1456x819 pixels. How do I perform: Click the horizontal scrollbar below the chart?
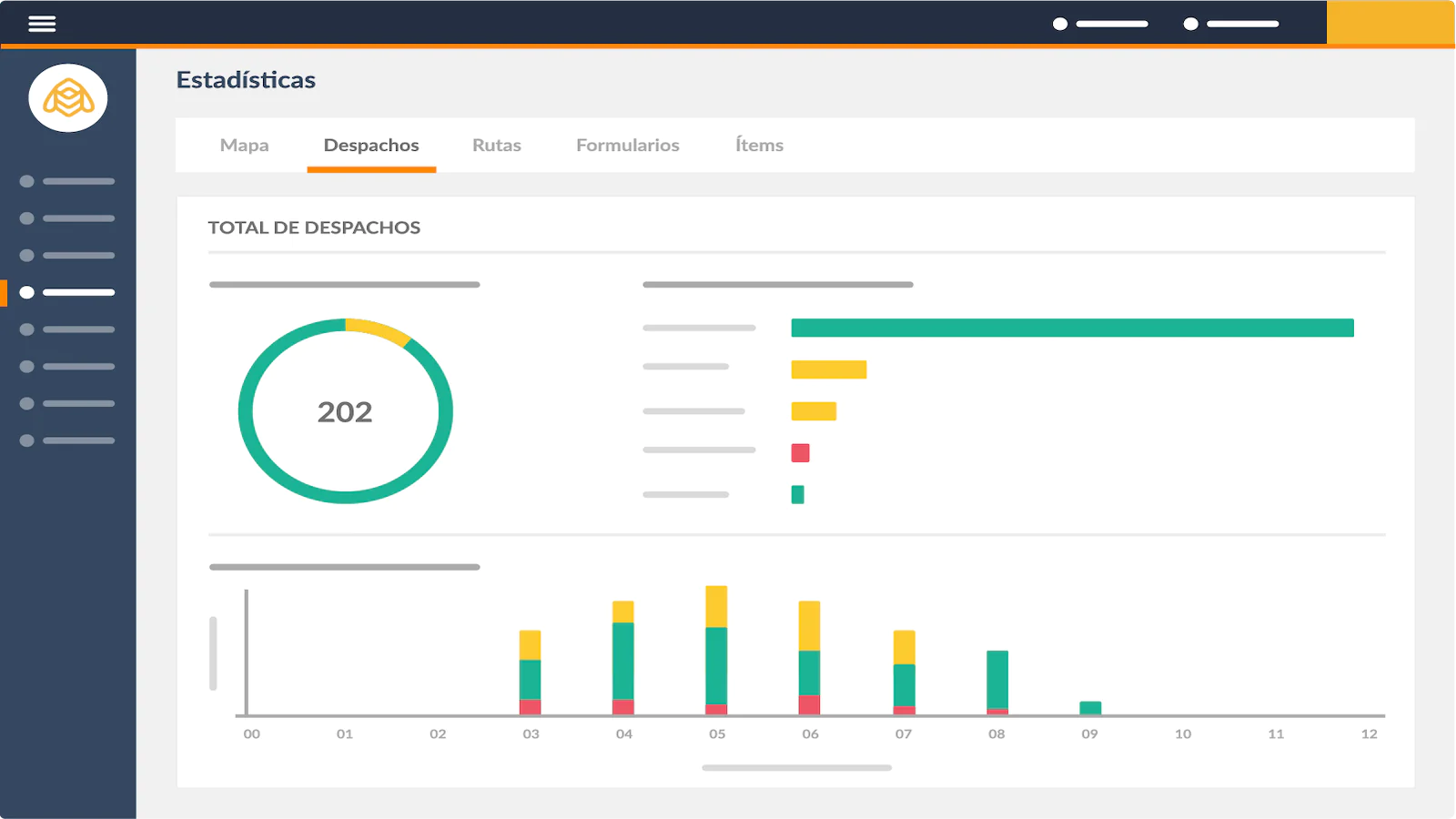[x=797, y=767]
